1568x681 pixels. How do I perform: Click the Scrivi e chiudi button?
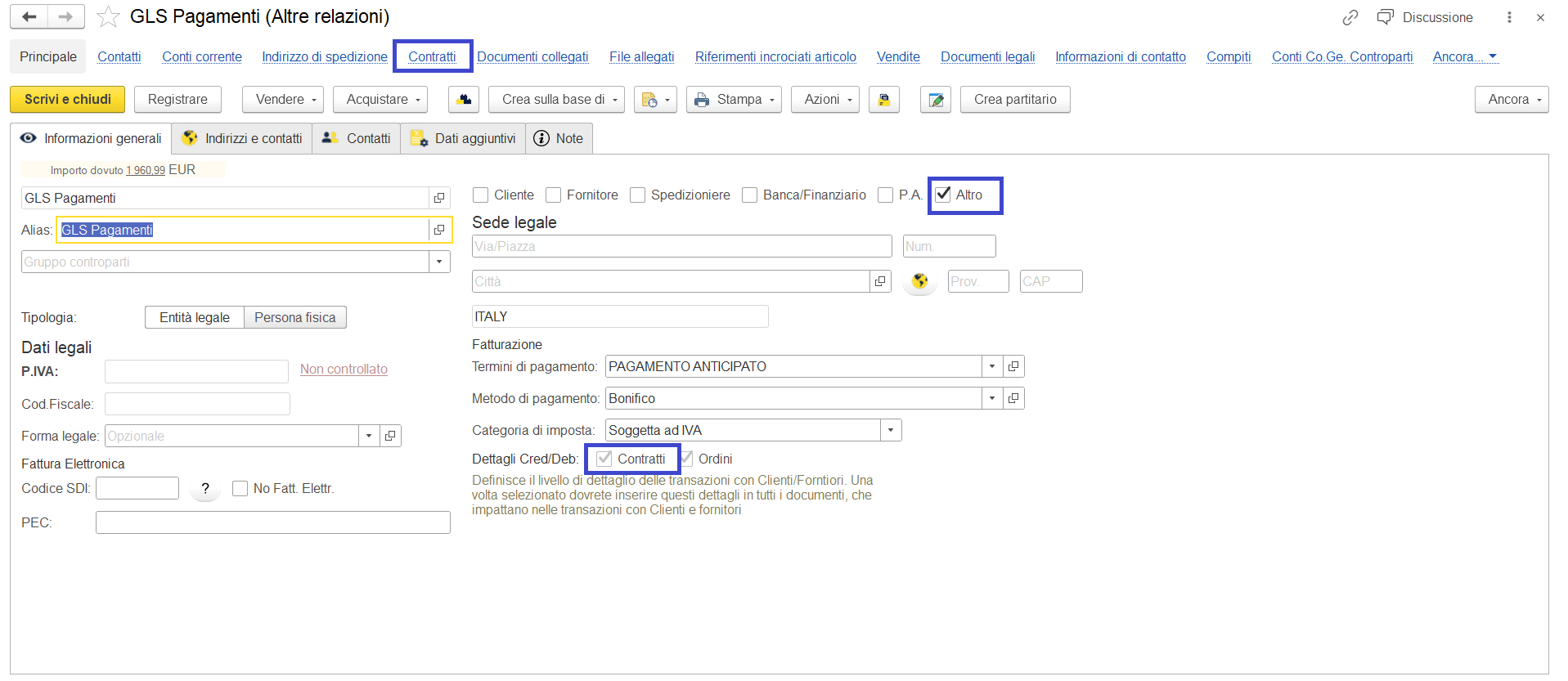pos(68,100)
